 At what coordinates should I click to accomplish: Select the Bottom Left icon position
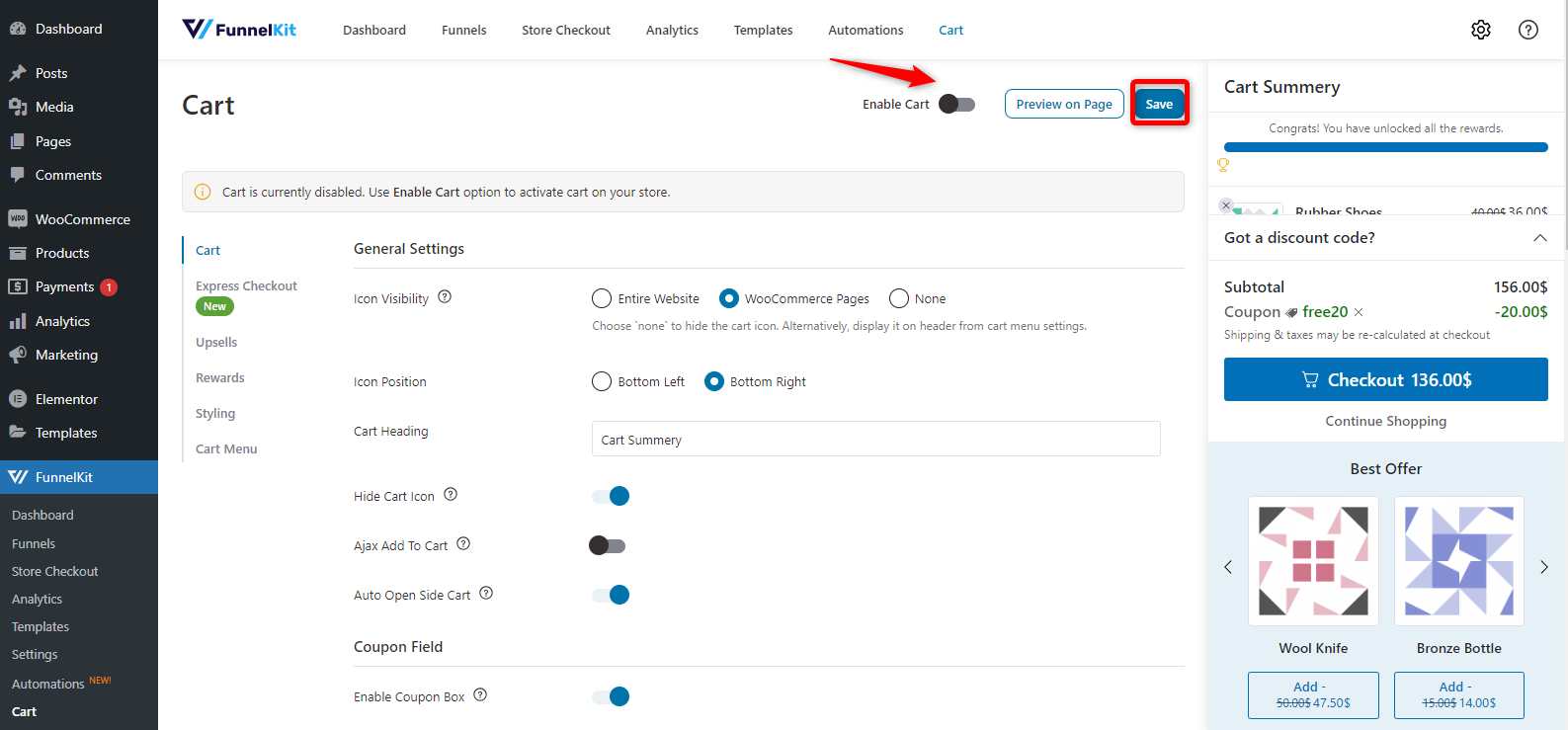tap(602, 381)
